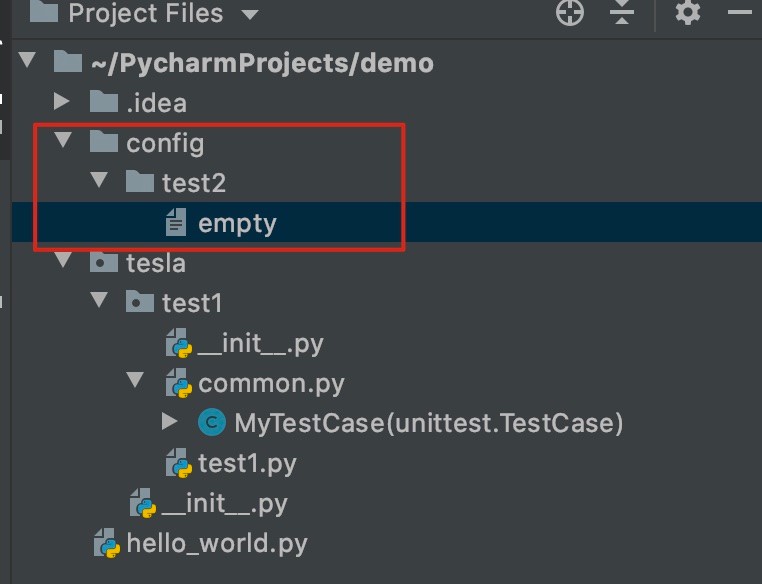Click the test1 package folder icon
Screen dimensions: 762x584
tap(140, 301)
